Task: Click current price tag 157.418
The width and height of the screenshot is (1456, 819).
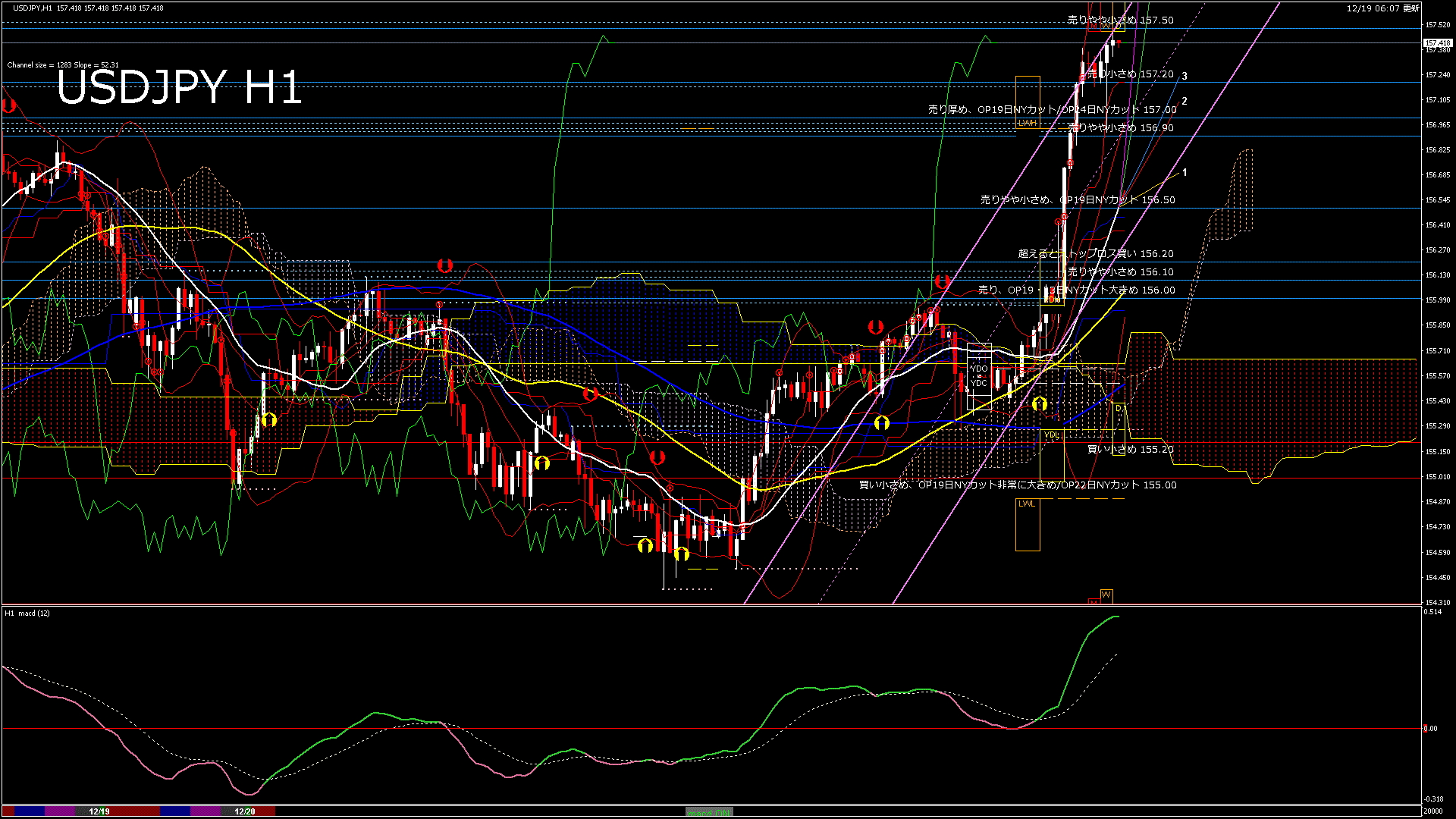Action: click(1437, 43)
